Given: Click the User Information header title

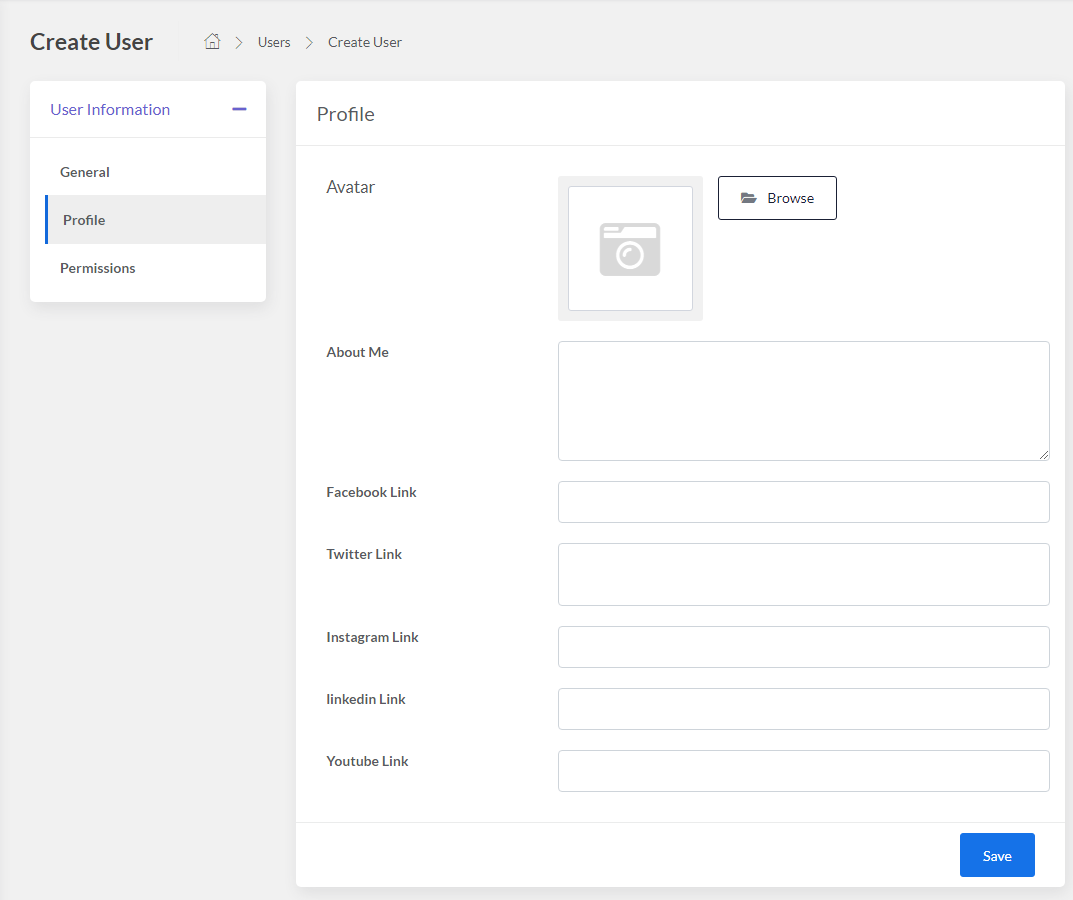Looking at the screenshot, I should click(x=110, y=110).
